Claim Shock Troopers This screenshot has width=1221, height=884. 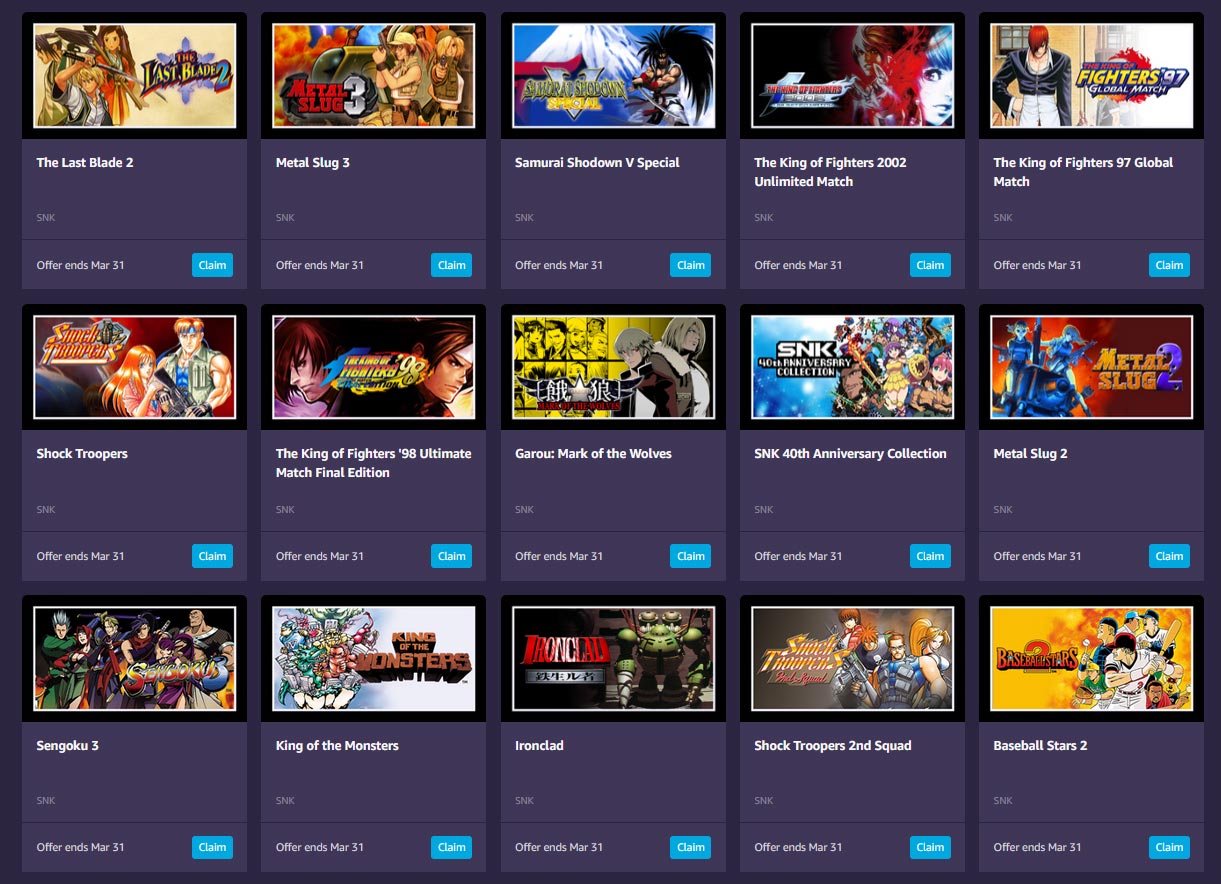212,556
